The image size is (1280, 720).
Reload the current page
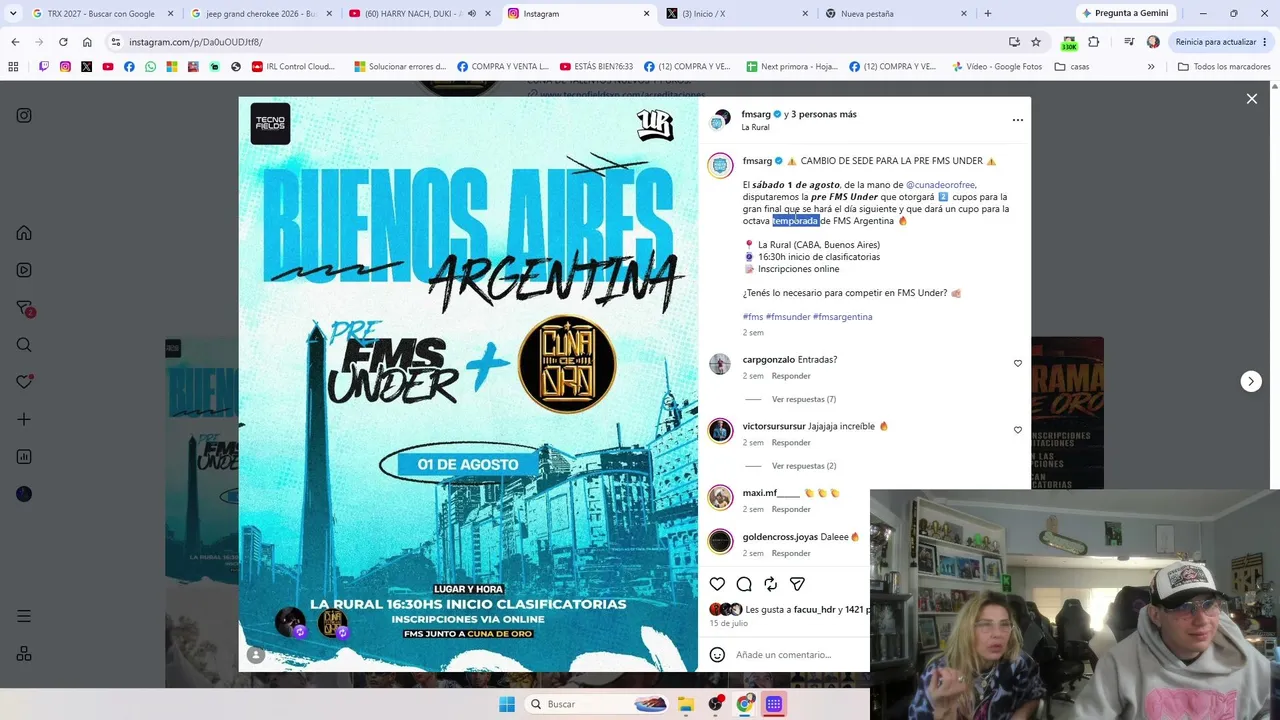point(63,42)
